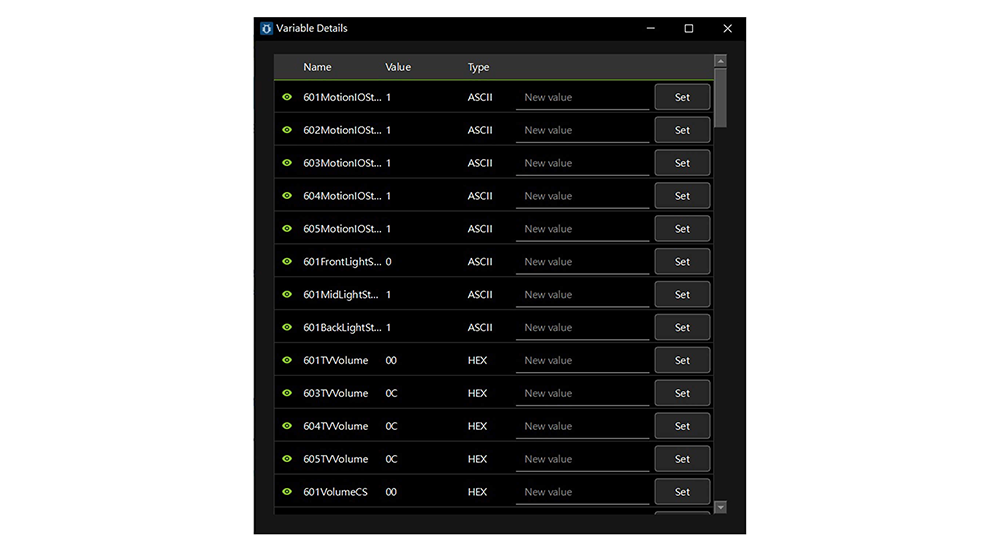
Task: Focus New value field for 602MotionIOSt...
Action: point(582,130)
